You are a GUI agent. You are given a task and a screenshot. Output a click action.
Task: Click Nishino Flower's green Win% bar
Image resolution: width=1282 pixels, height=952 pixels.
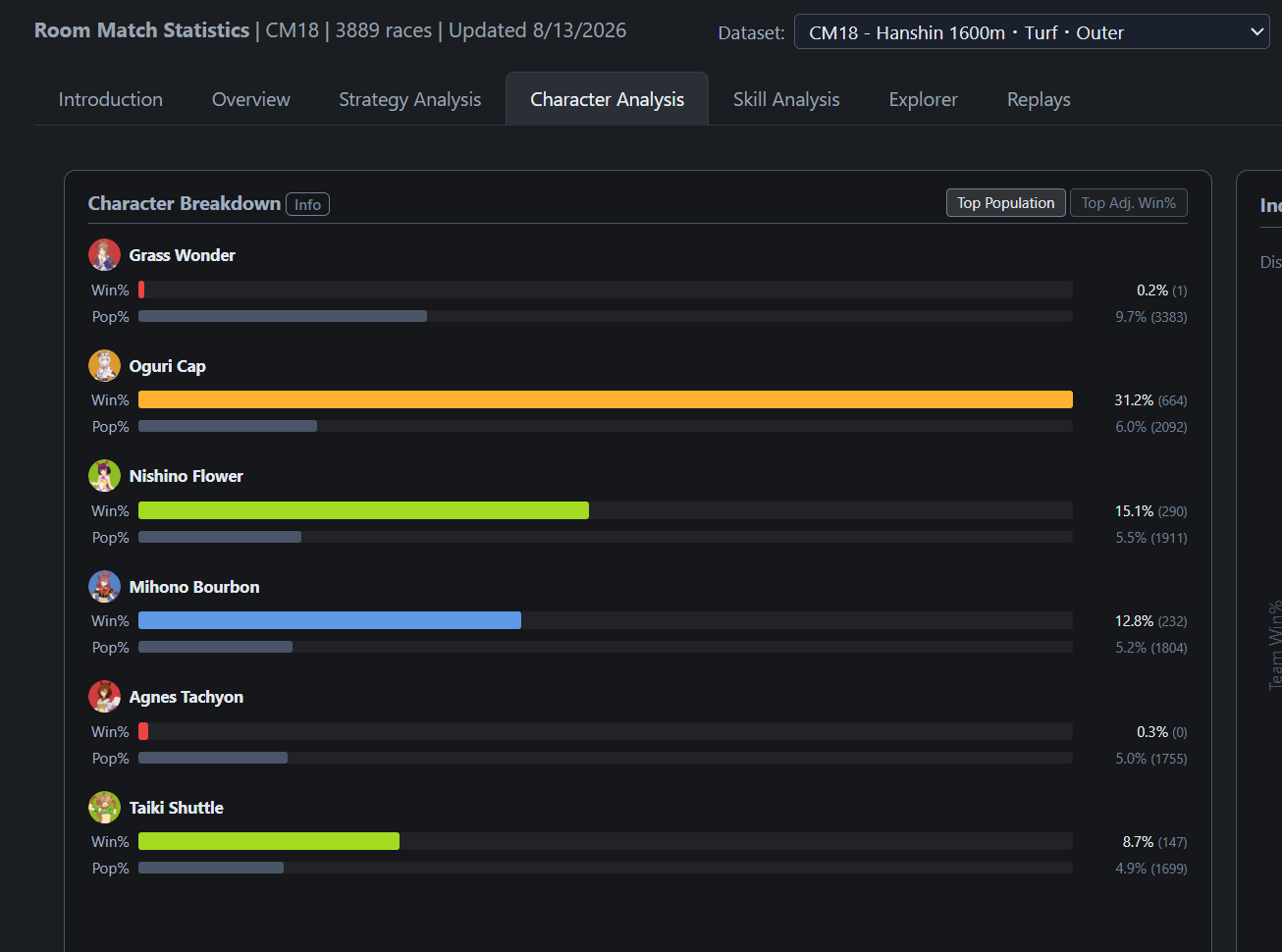point(363,510)
